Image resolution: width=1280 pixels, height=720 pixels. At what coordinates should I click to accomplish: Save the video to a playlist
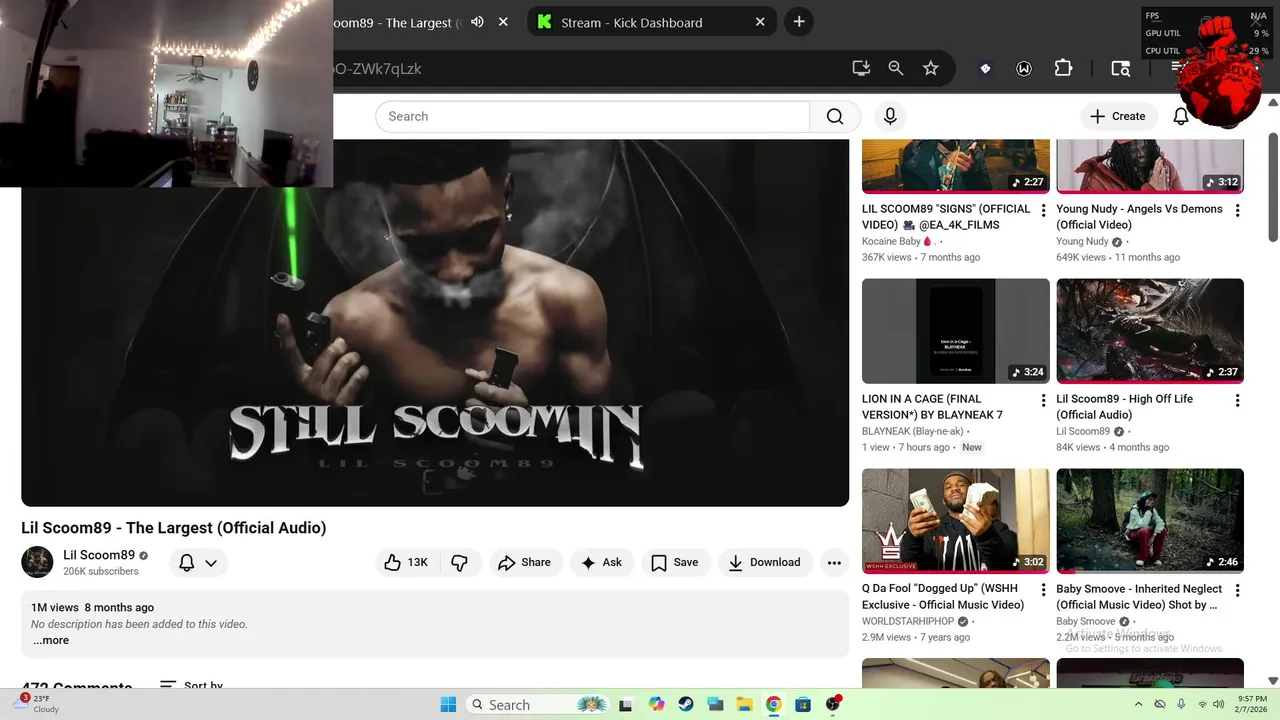tap(675, 562)
